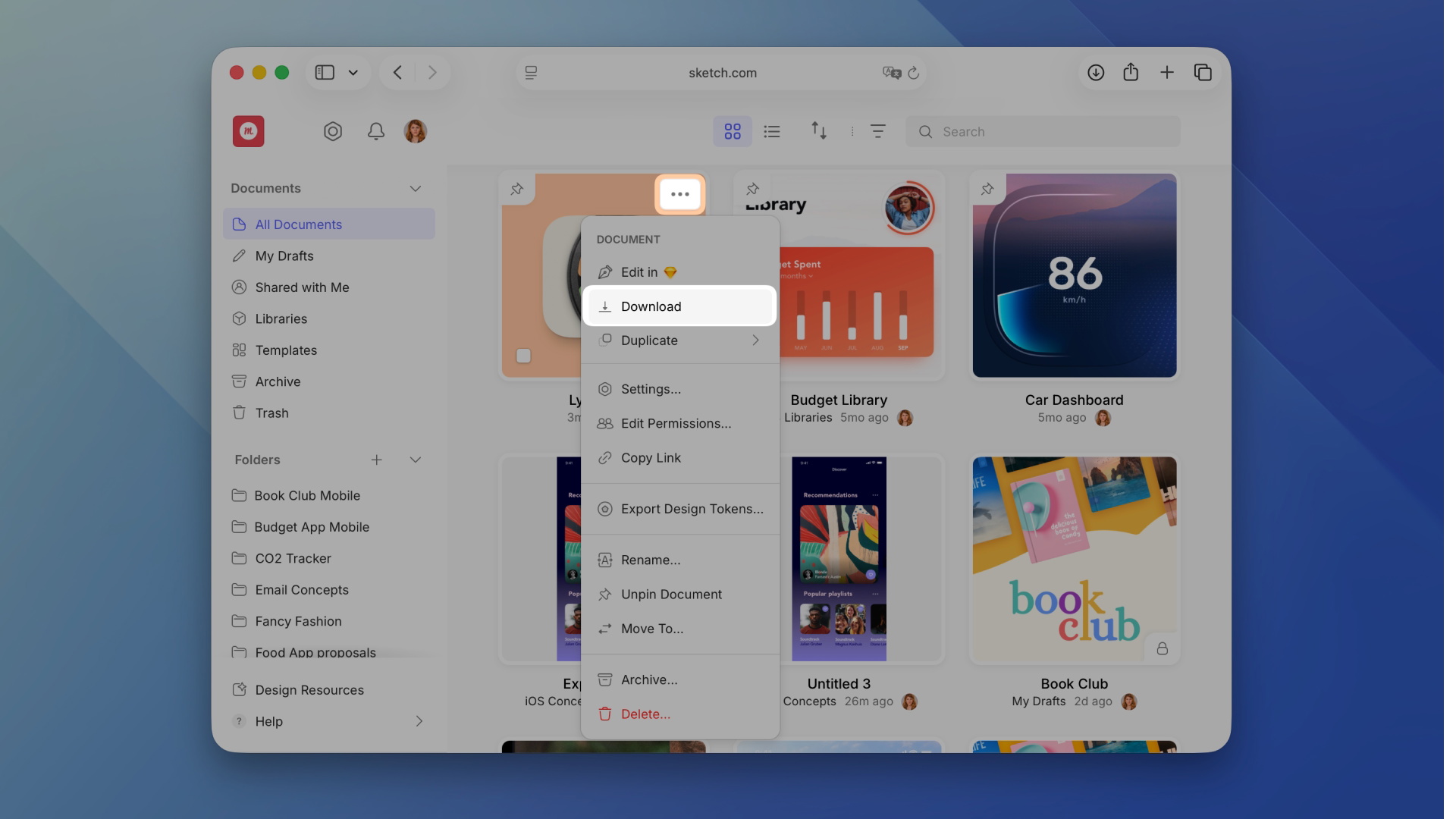Choose Copy Link
The height and width of the screenshot is (819, 1456).
(x=680, y=457)
